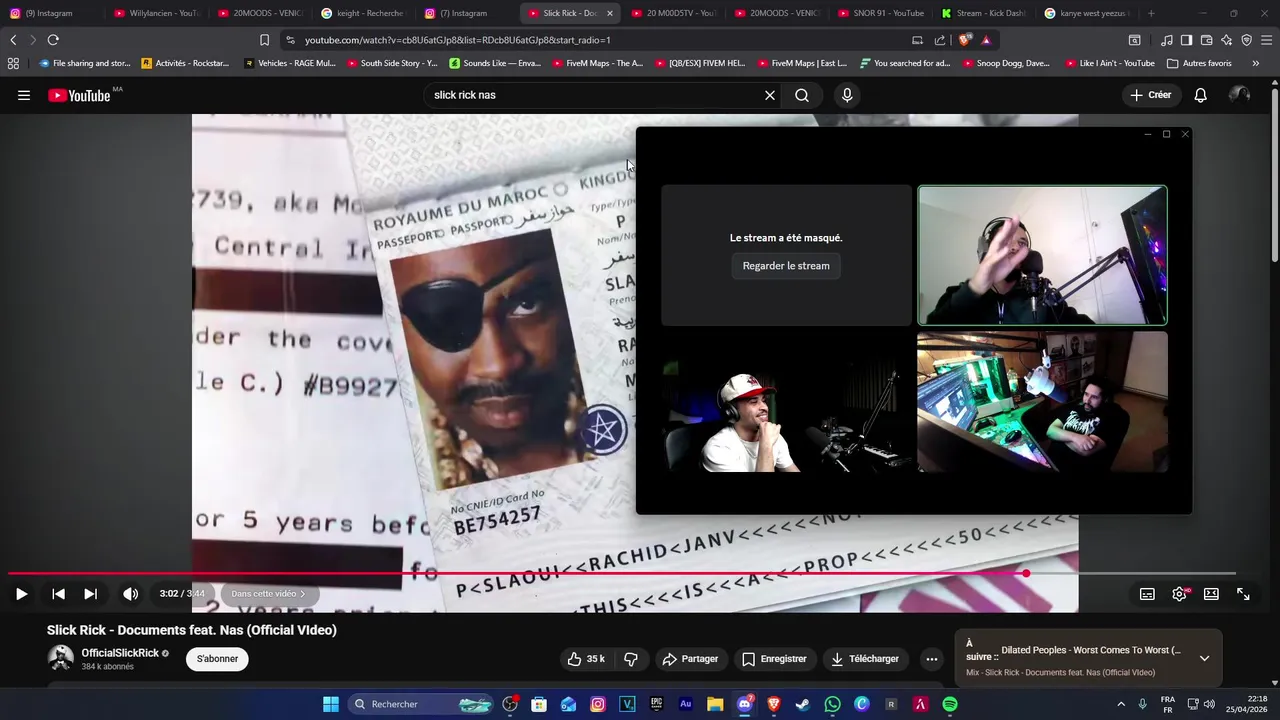Select the white-cap streamer tile in overlay
1280x720 pixels.
[x=786, y=402]
